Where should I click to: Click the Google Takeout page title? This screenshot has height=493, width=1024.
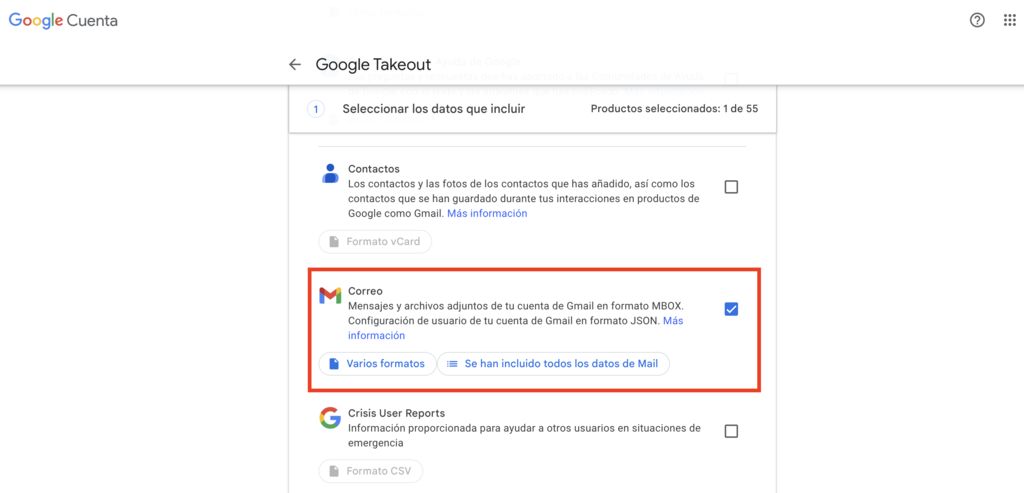pos(373,65)
